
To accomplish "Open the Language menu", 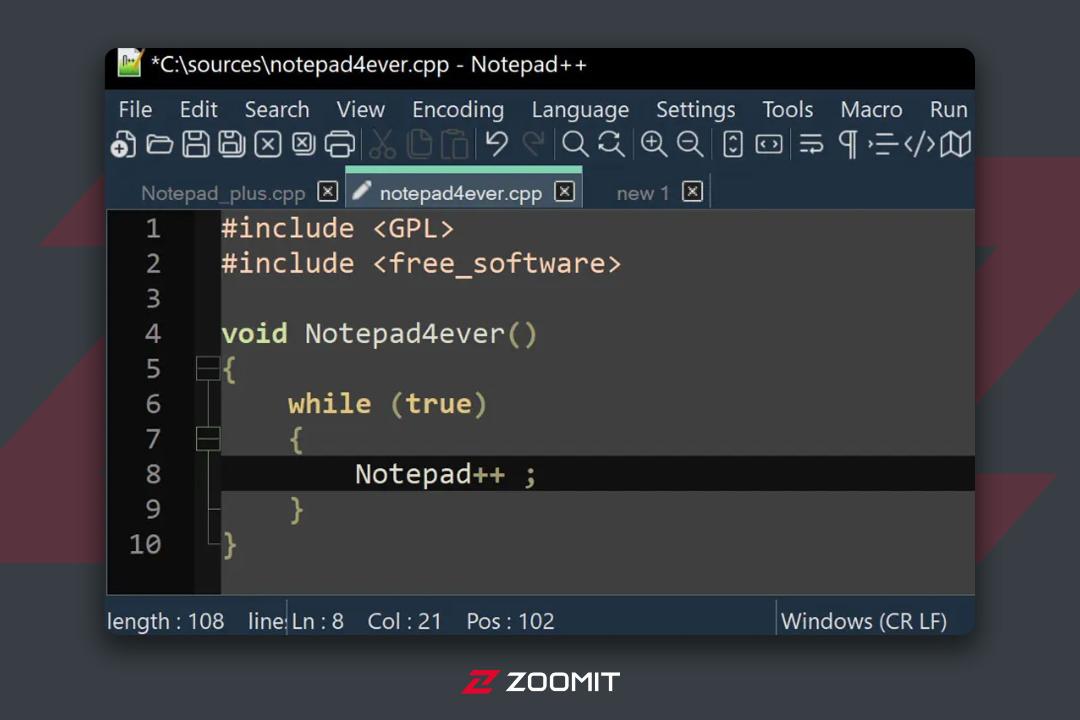I will tap(580, 110).
